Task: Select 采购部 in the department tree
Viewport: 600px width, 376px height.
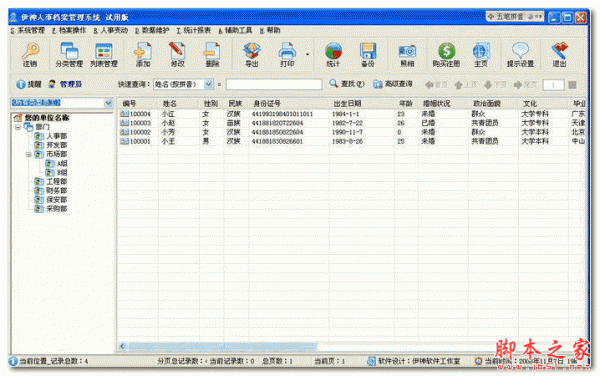Action: pos(56,209)
